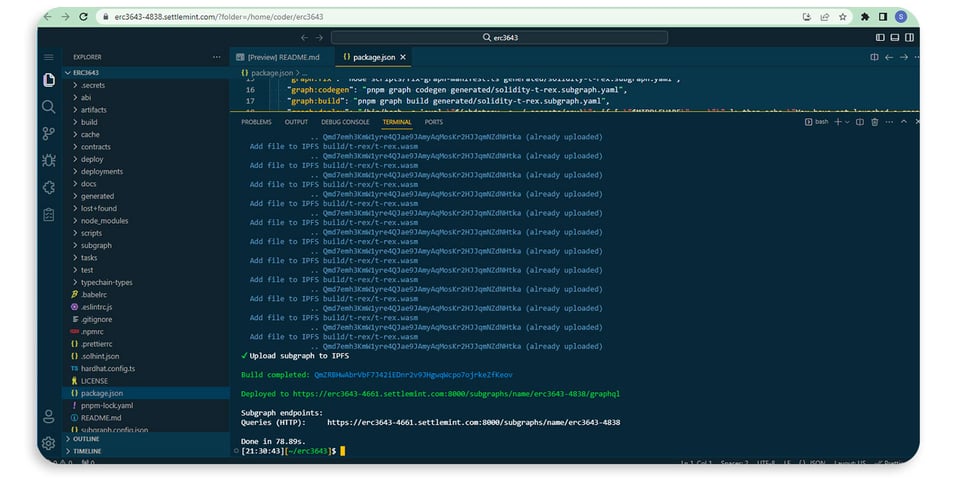The height and width of the screenshot is (494, 954).
Task: Expand the artifacts folder
Action: coord(145,110)
